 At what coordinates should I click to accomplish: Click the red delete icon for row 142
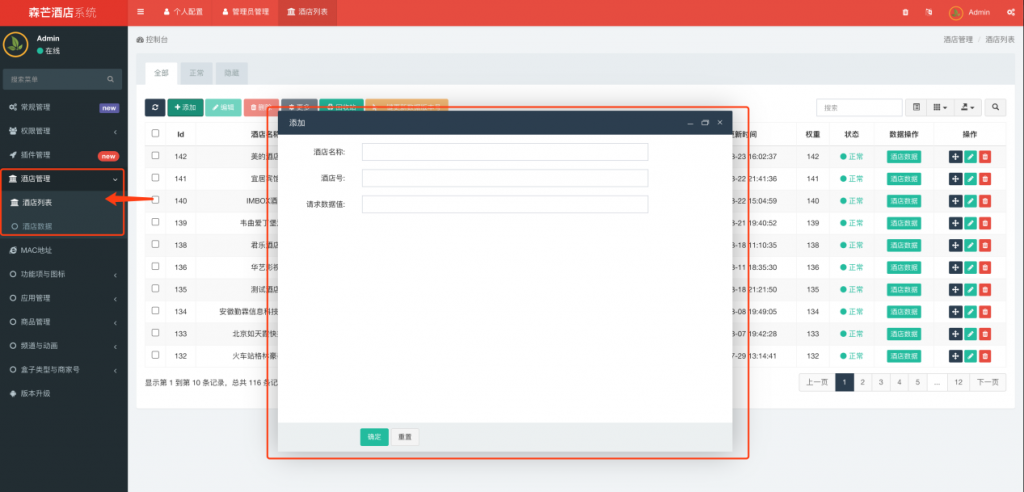pos(985,156)
